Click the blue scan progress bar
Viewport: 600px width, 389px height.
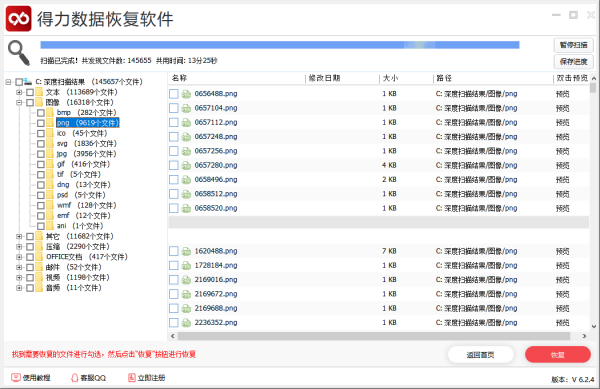pos(280,45)
